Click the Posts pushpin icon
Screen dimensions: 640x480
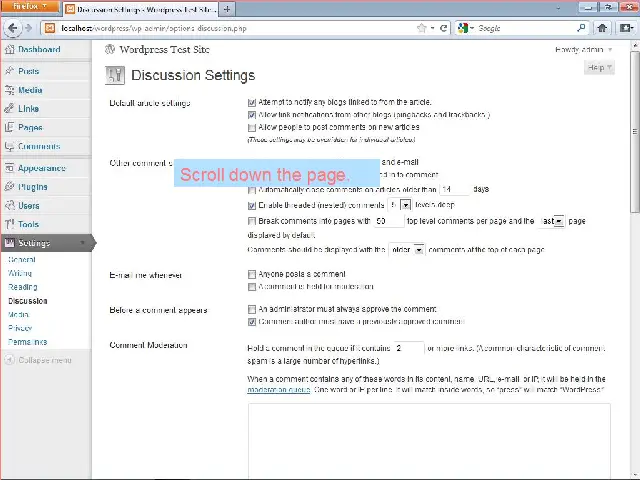(9, 71)
